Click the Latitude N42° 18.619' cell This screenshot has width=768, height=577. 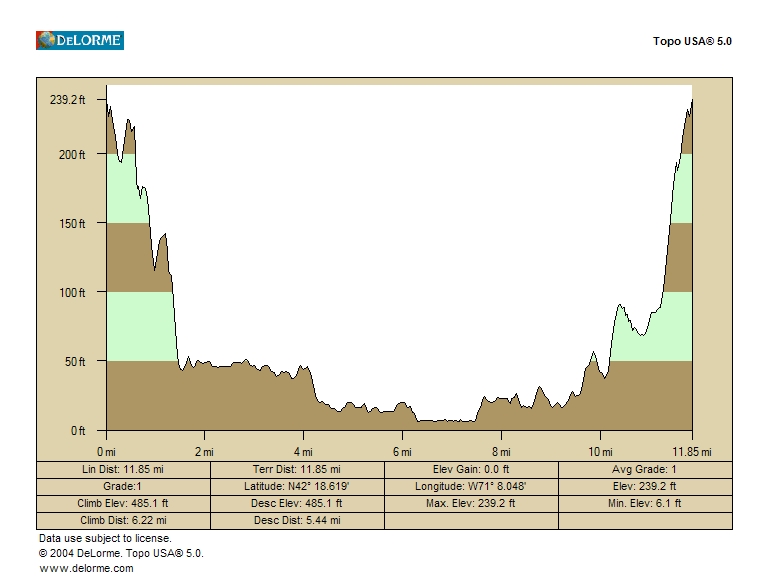click(297, 486)
